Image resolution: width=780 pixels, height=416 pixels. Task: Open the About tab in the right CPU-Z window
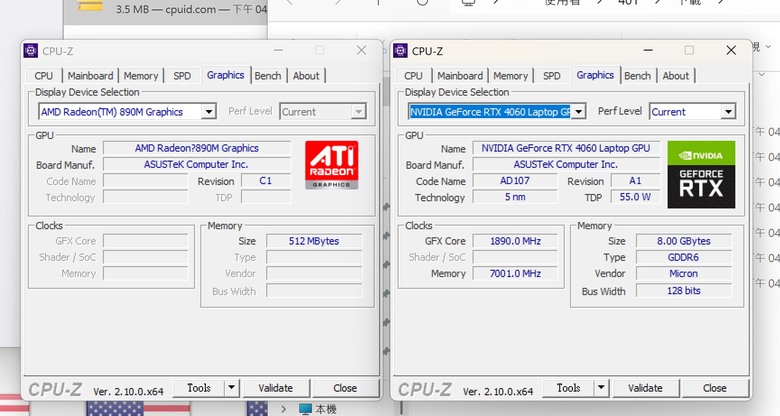[676, 76]
